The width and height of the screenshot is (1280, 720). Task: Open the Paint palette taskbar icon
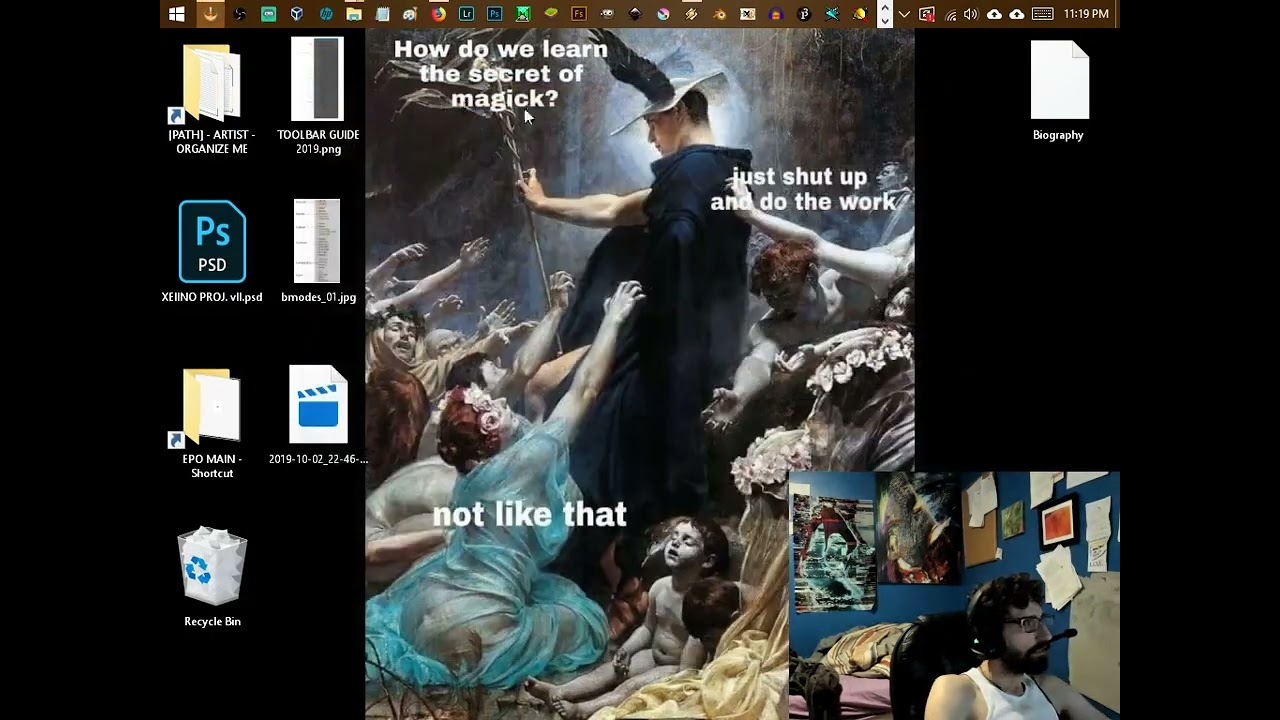click(x=410, y=14)
